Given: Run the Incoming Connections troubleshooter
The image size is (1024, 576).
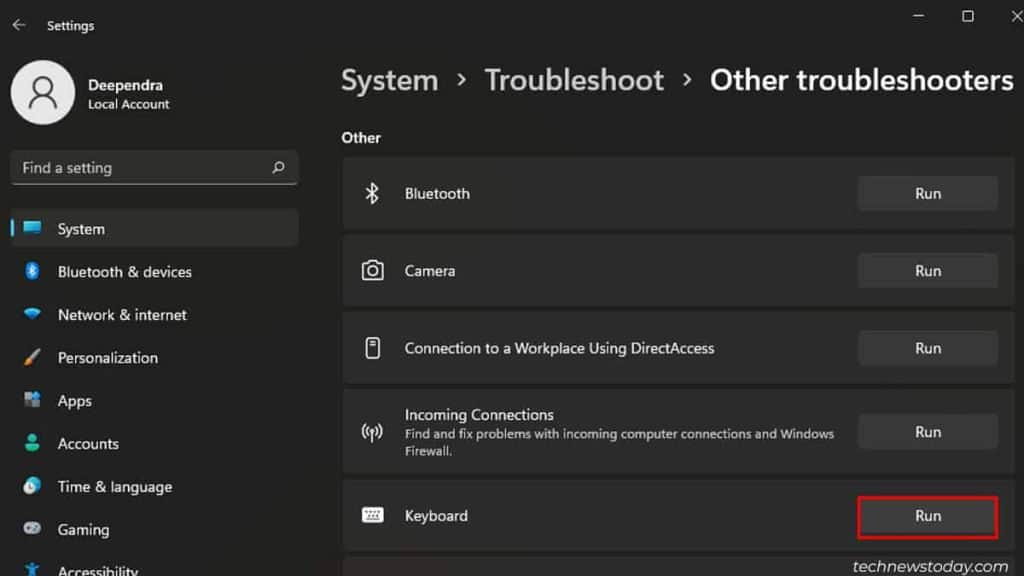Looking at the screenshot, I should point(927,431).
